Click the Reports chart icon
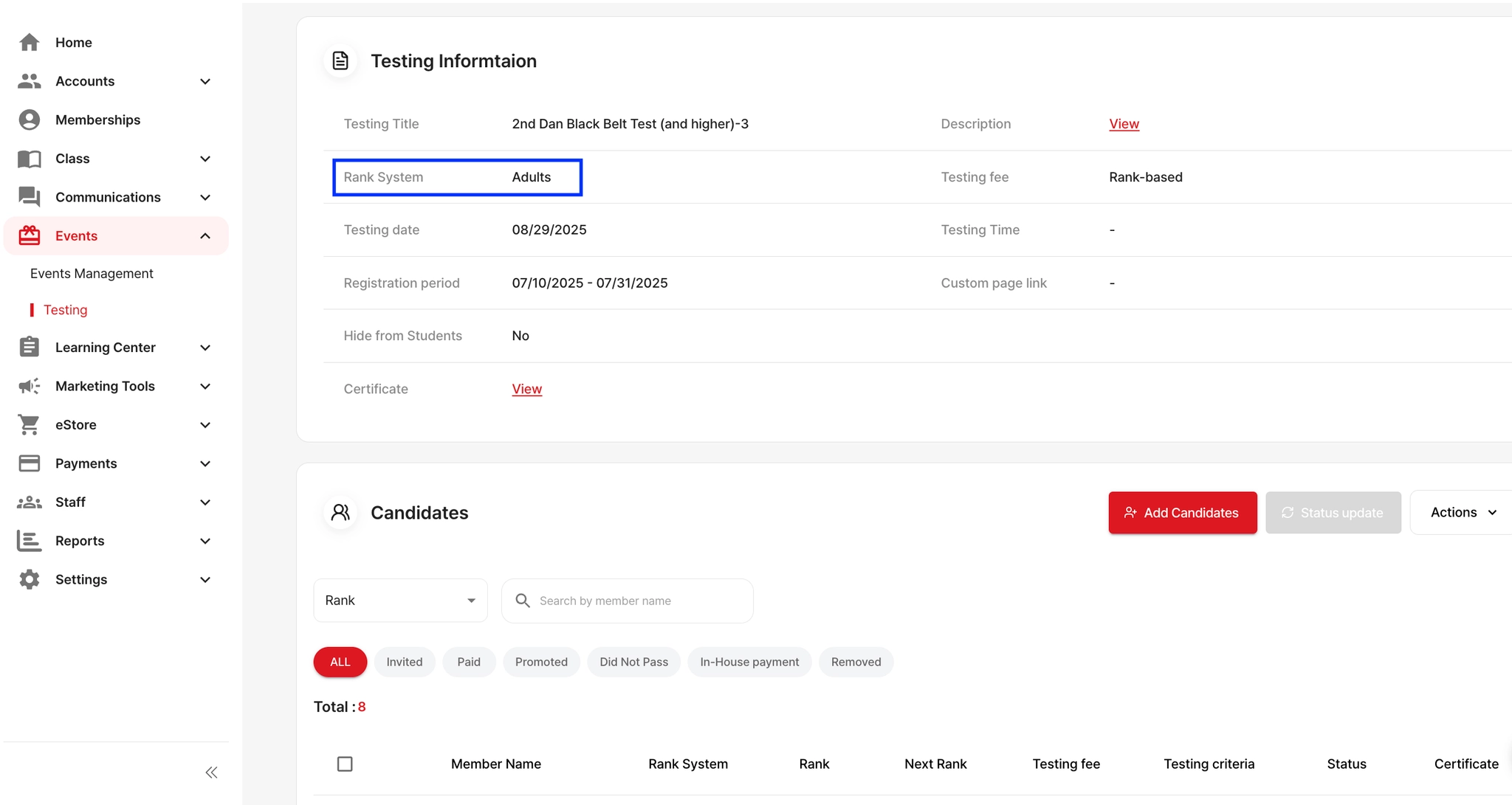Screen dimensions: 1512x805 (x=30, y=541)
